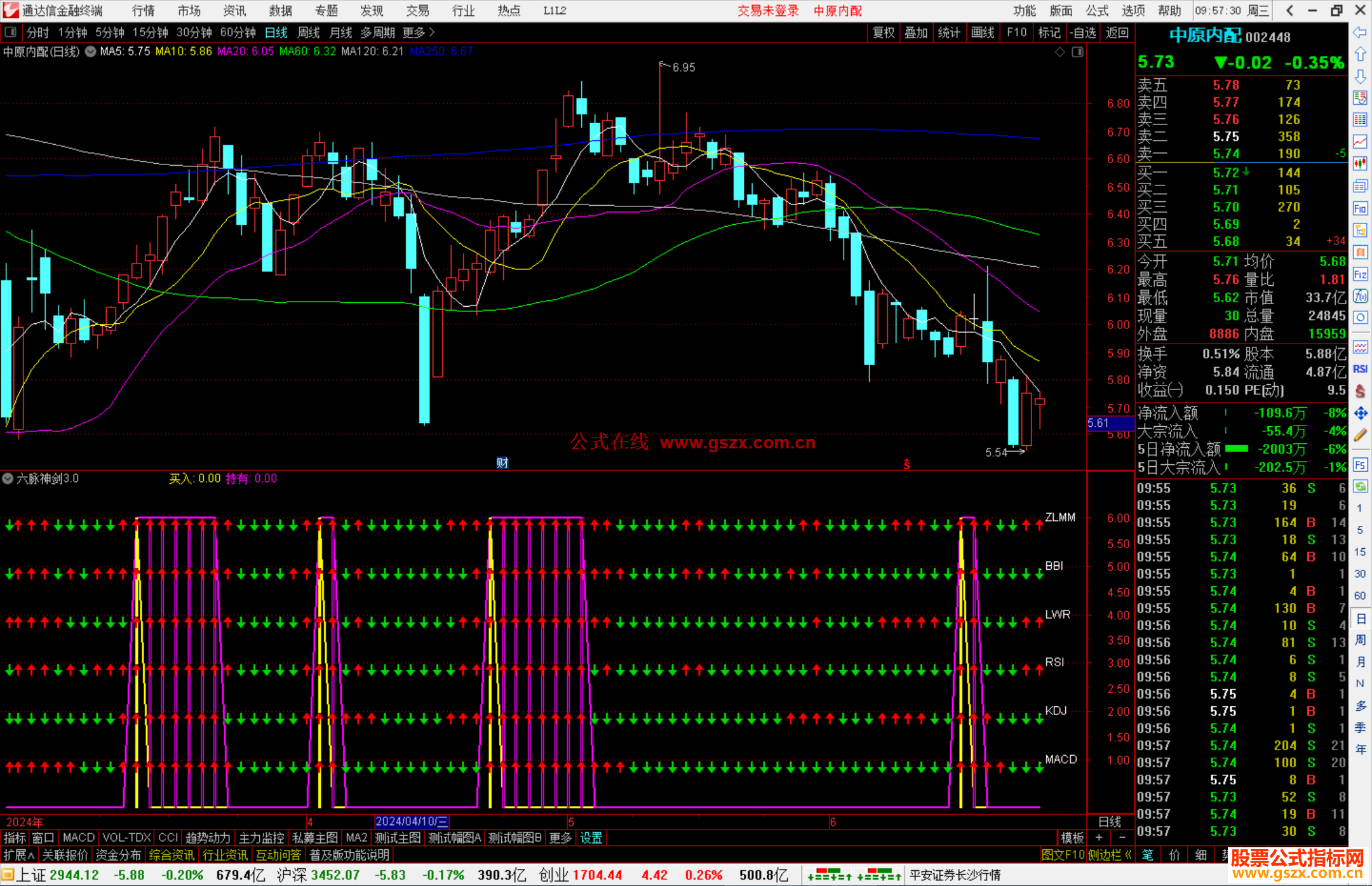
Task: Toggle the side panel icon above chart
Action: pos(1078,52)
